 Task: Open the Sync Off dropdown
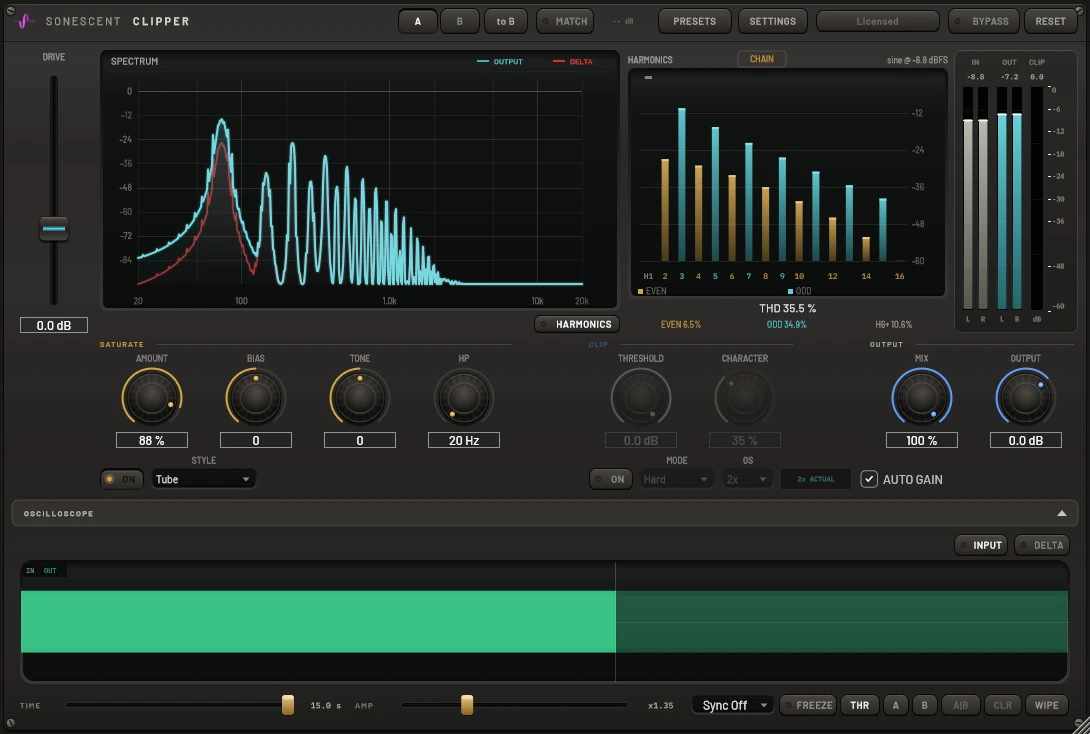(x=733, y=705)
